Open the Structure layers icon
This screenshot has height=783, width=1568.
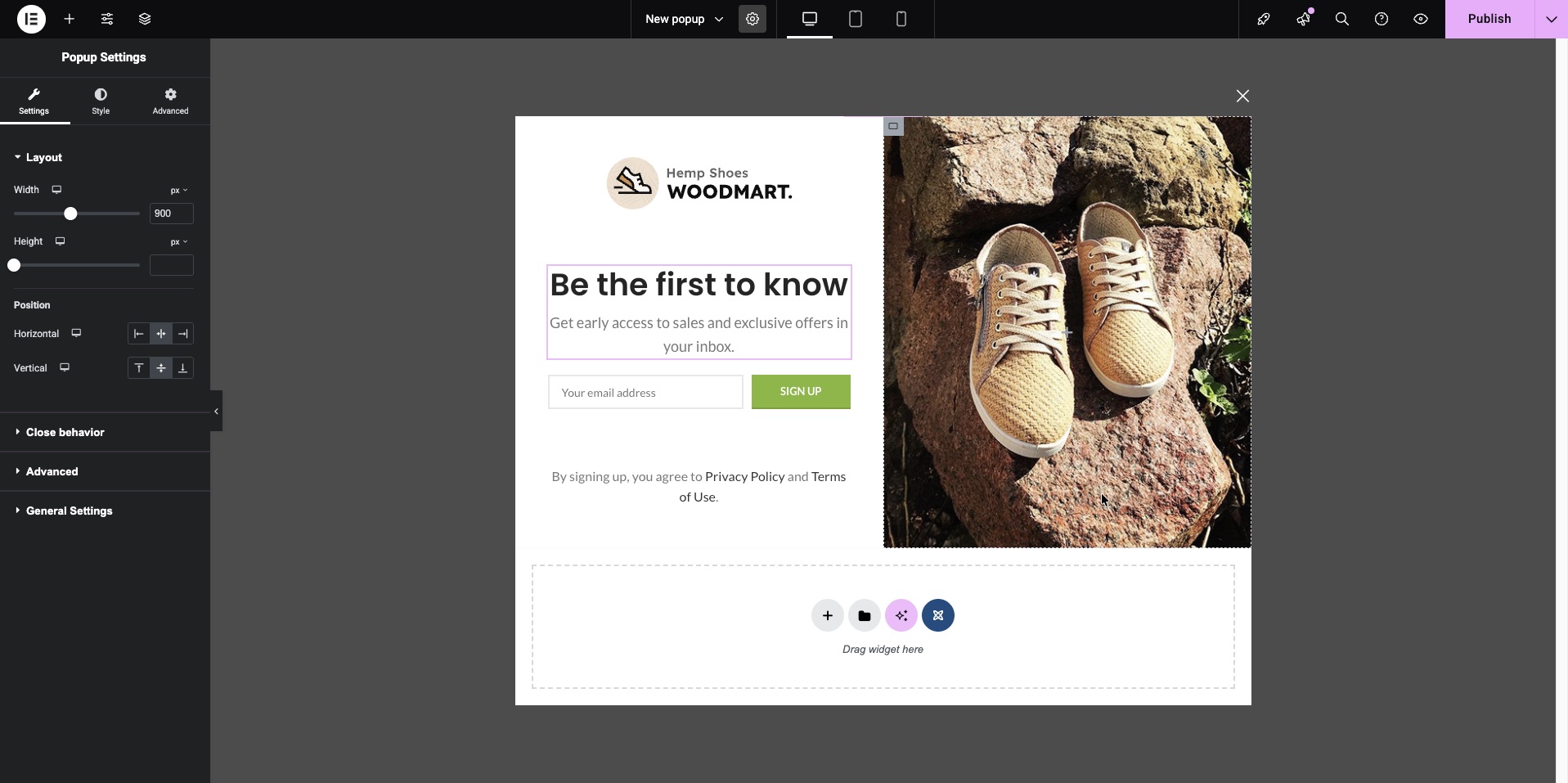point(145,19)
